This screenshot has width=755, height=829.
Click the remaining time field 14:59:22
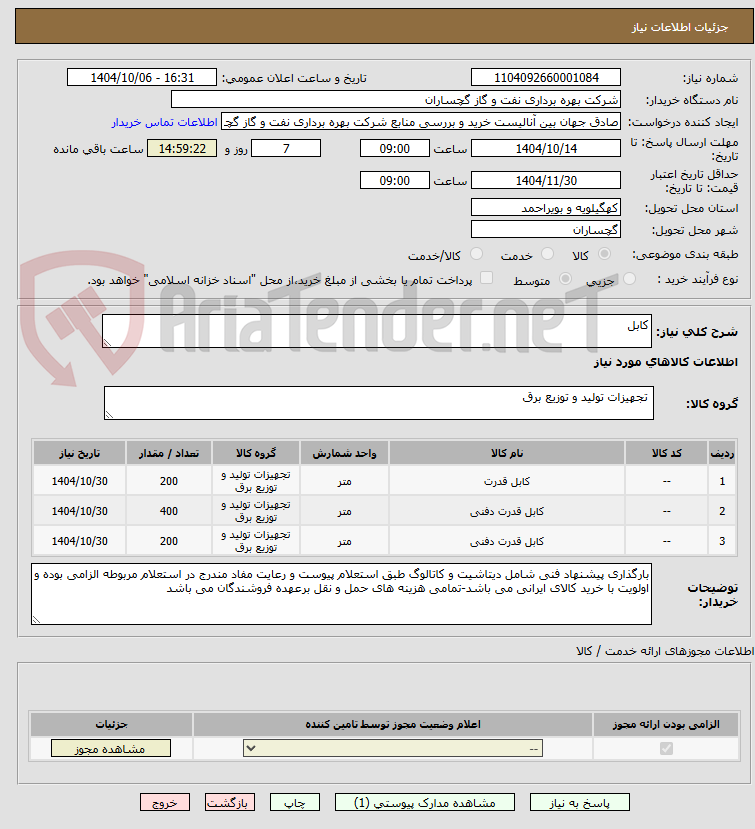(182, 149)
